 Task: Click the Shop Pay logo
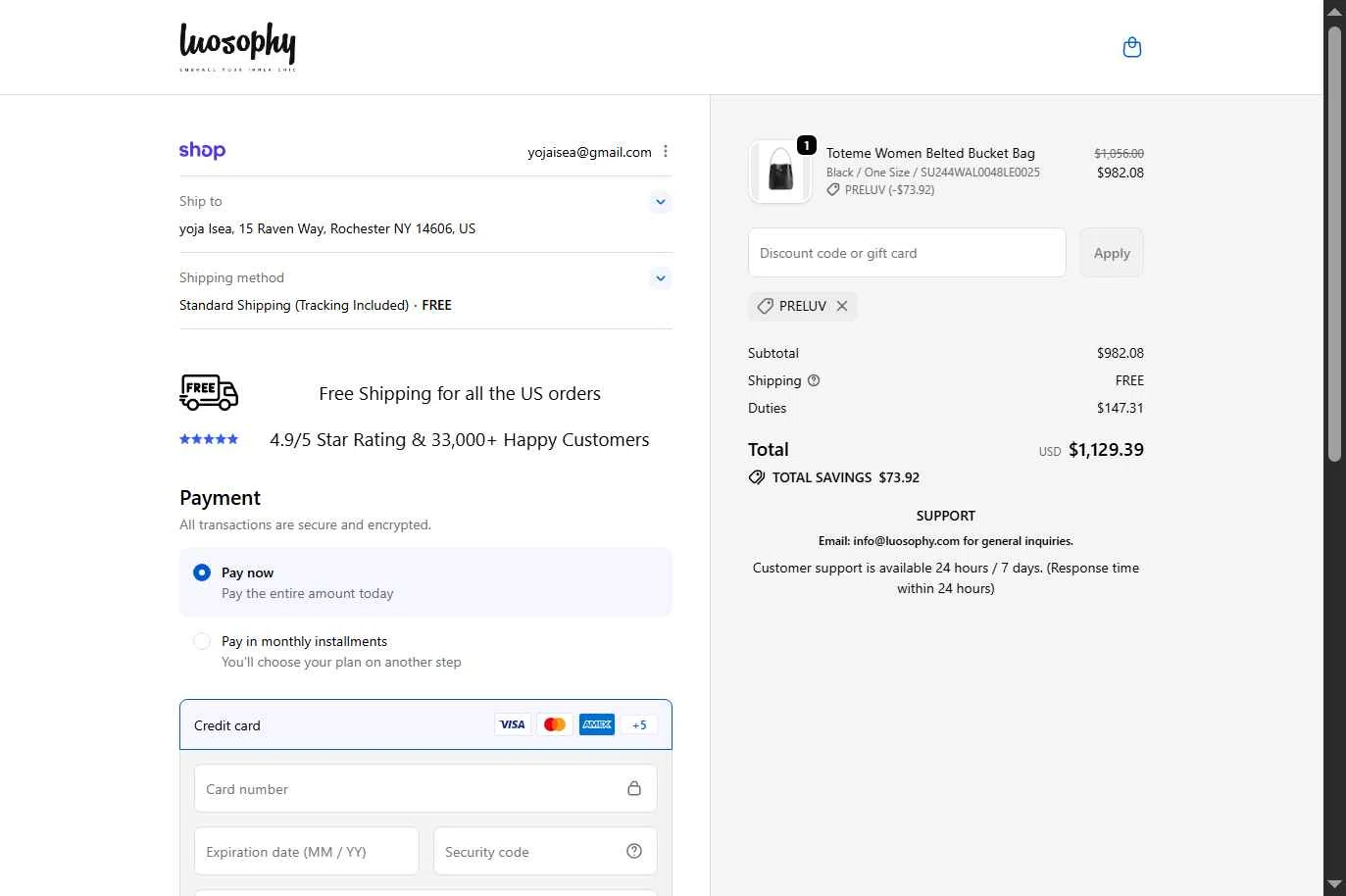[202, 150]
